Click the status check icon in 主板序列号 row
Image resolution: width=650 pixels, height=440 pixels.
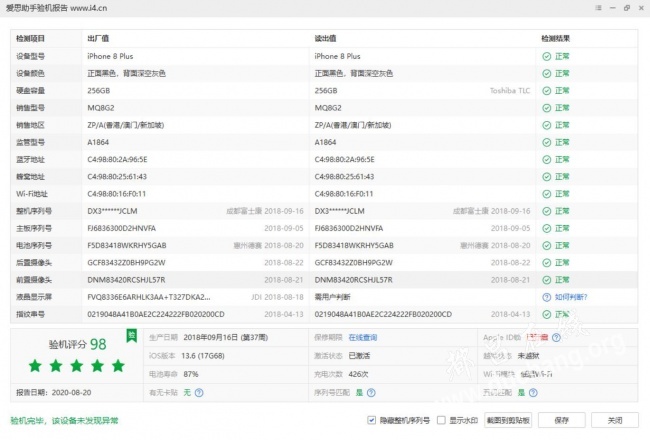tap(547, 229)
